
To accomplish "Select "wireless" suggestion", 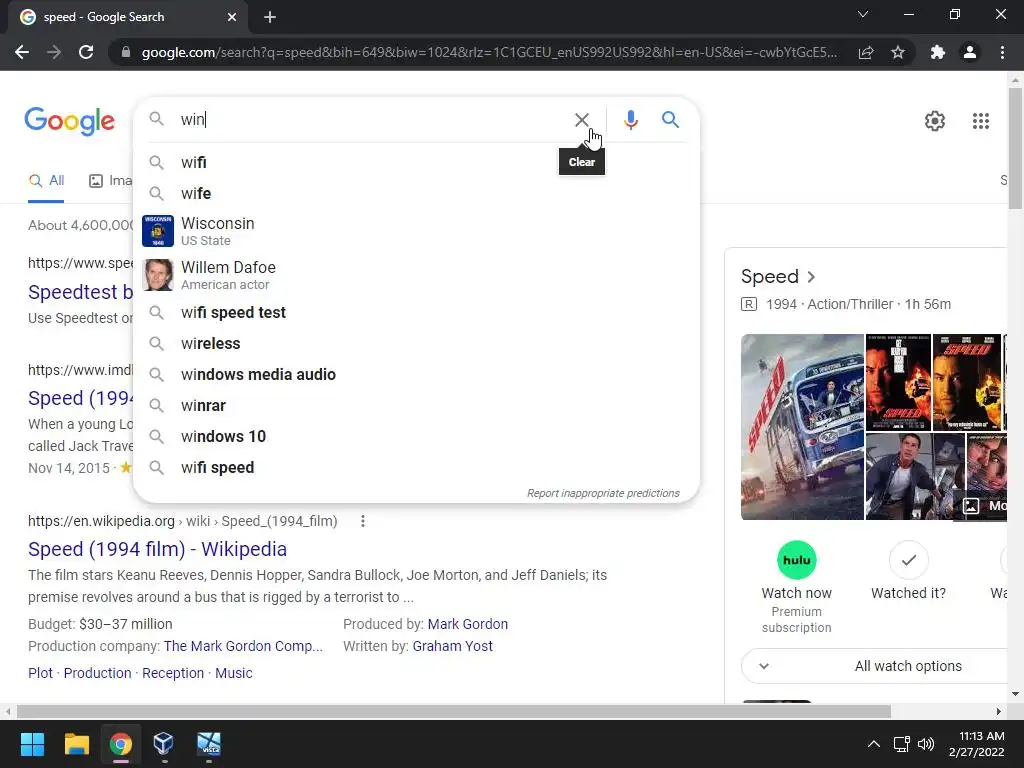I will [x=416, y=344].
